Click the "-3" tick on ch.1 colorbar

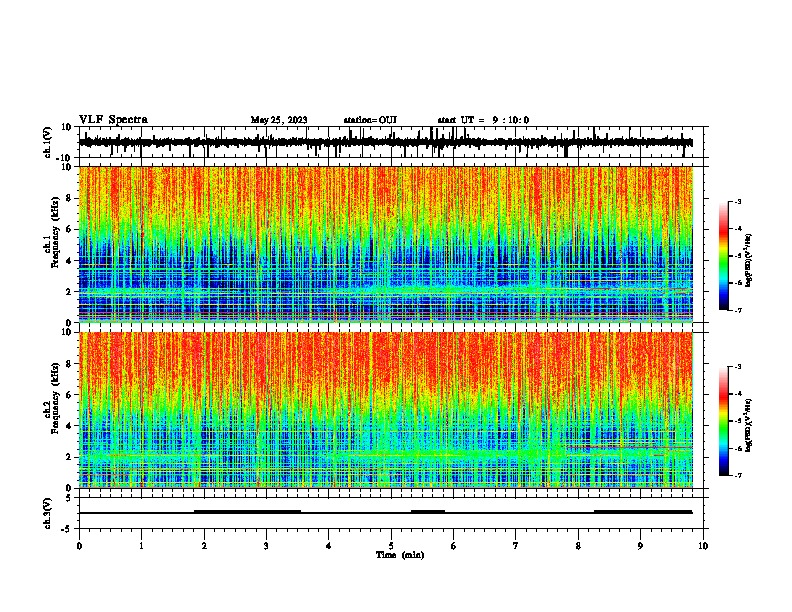tap(737, 202)
